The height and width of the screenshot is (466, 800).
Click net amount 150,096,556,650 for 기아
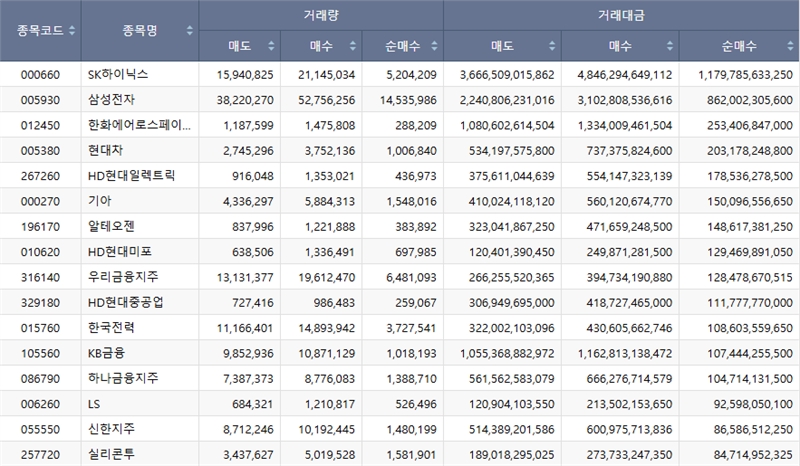[x=750, y=202]
